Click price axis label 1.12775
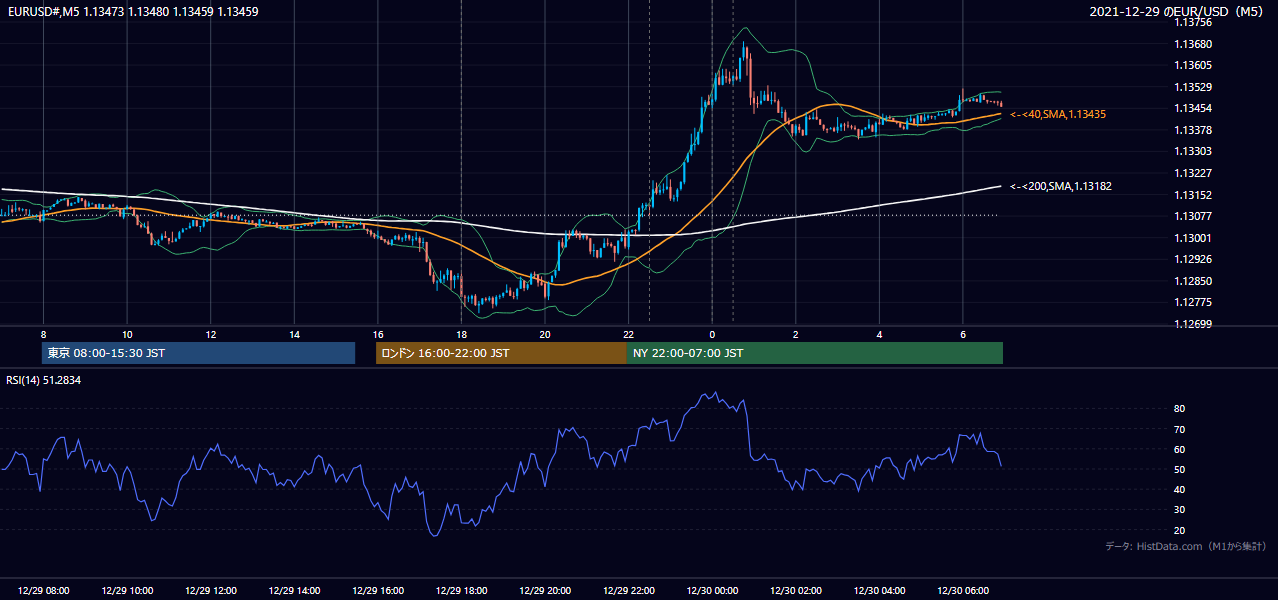This screenshot has width=1278, height=600. [x=1192, y=302]
